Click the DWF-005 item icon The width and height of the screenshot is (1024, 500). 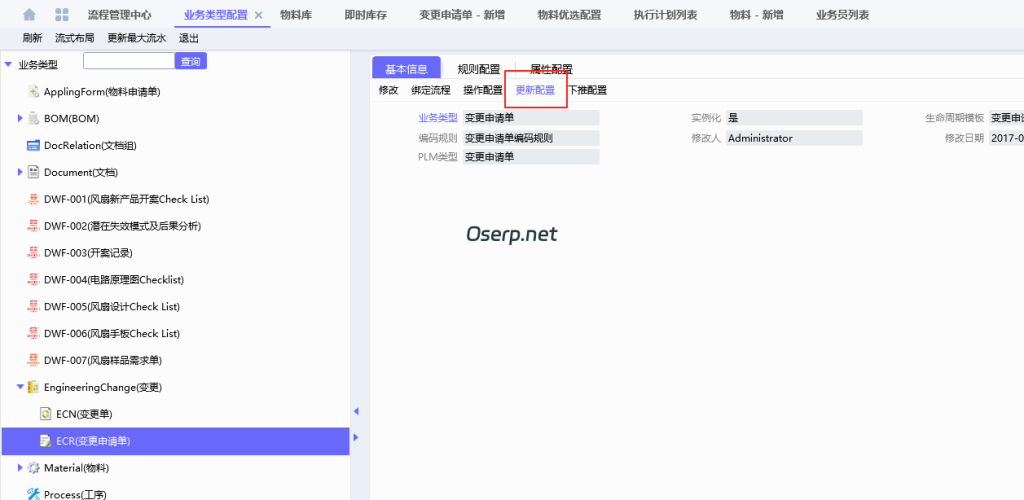pyautogui.click(x=33, y=306)
